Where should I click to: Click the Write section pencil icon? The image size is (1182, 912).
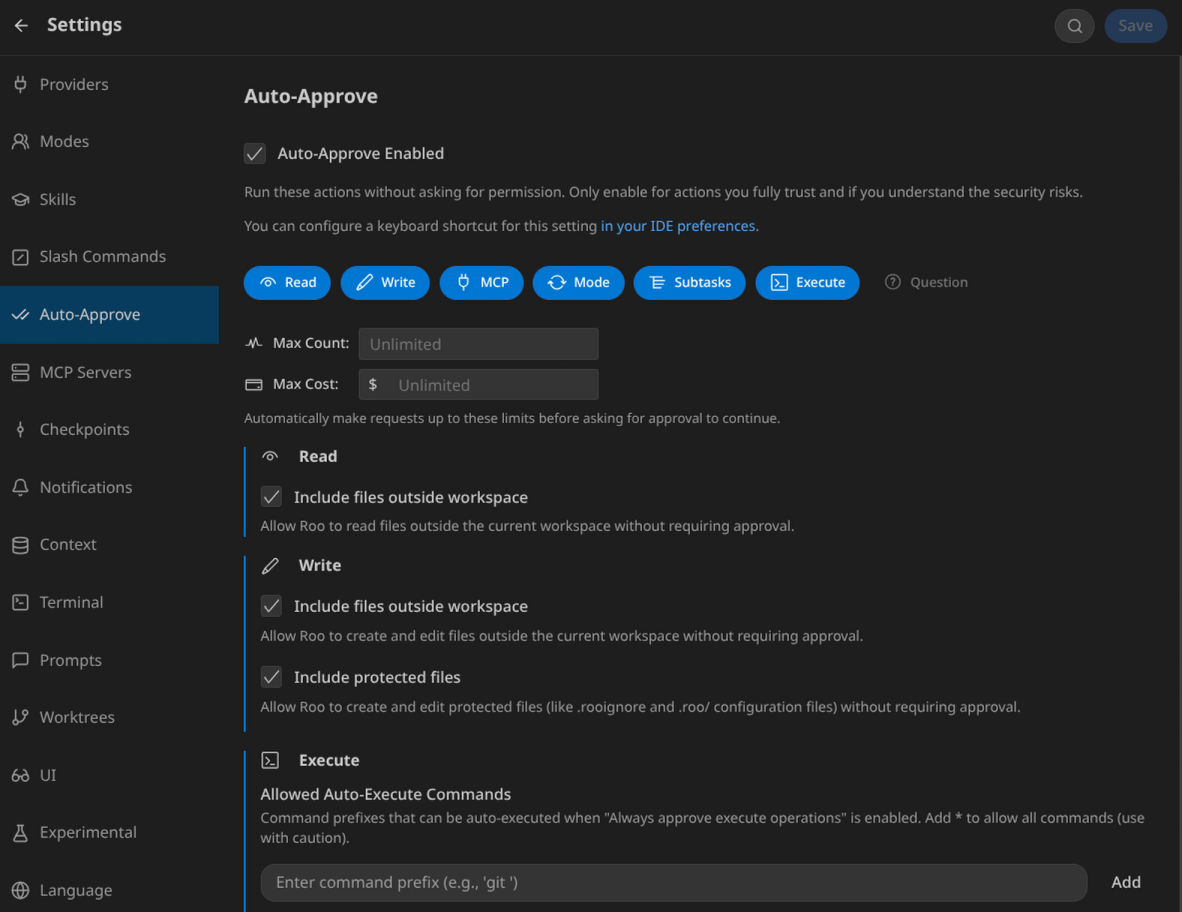[270, 566]
